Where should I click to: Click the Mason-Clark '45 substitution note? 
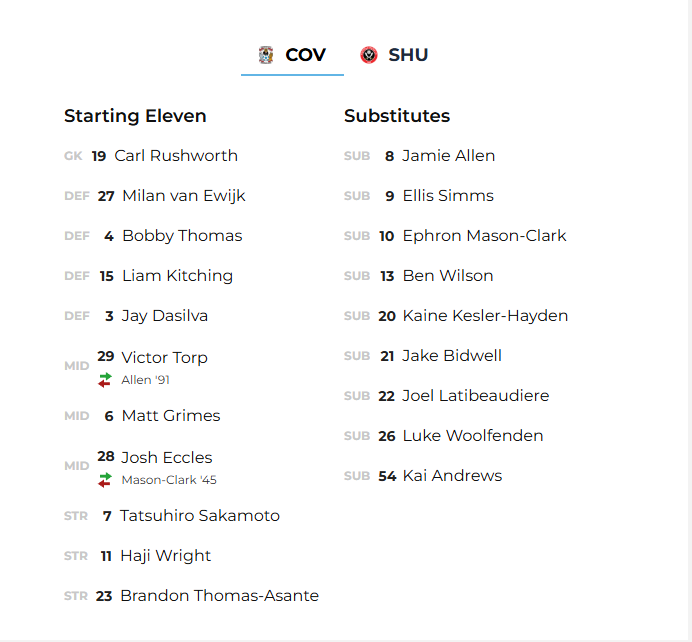(169, 480)
